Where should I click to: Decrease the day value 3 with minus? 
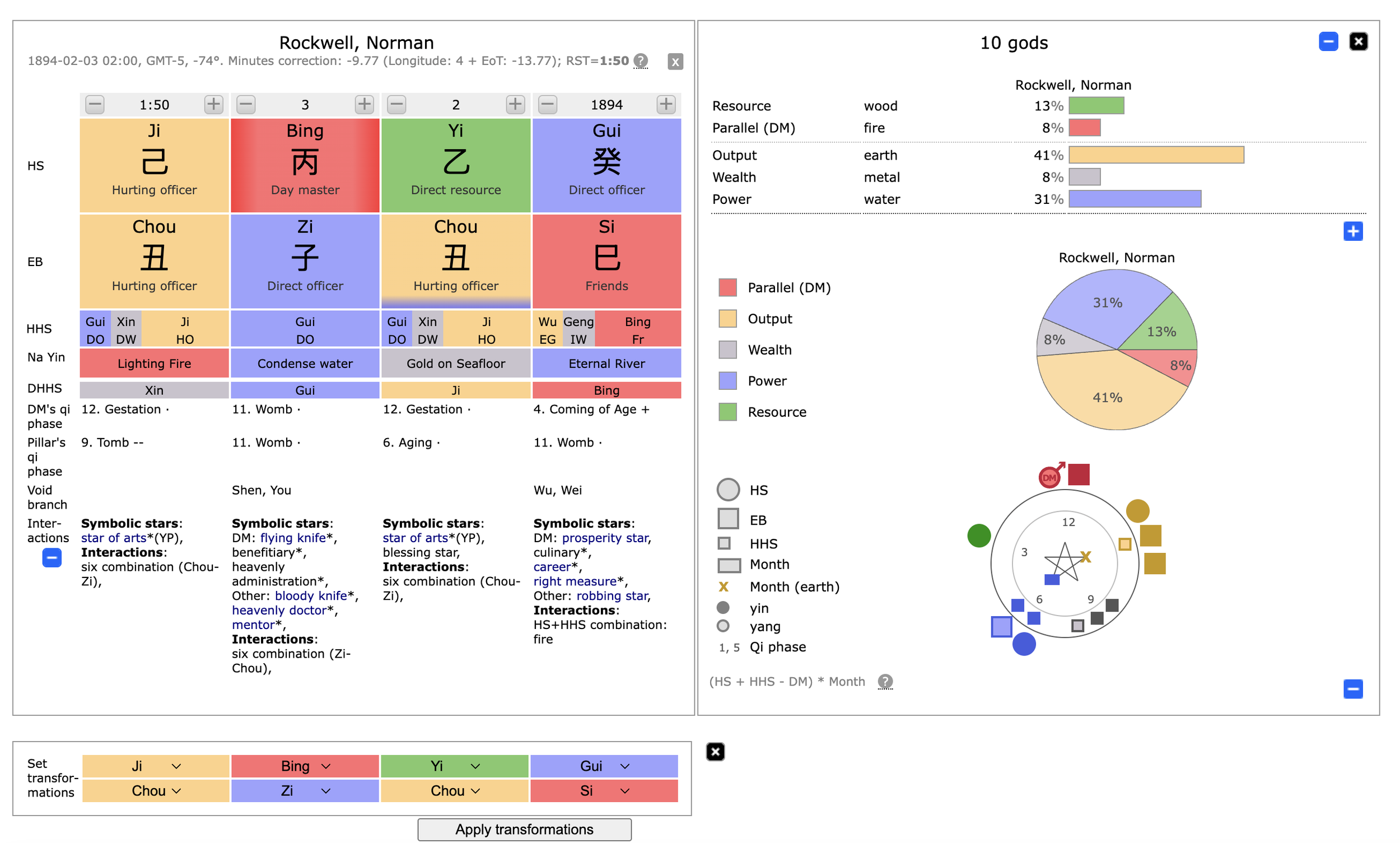[x=246, y=105]
